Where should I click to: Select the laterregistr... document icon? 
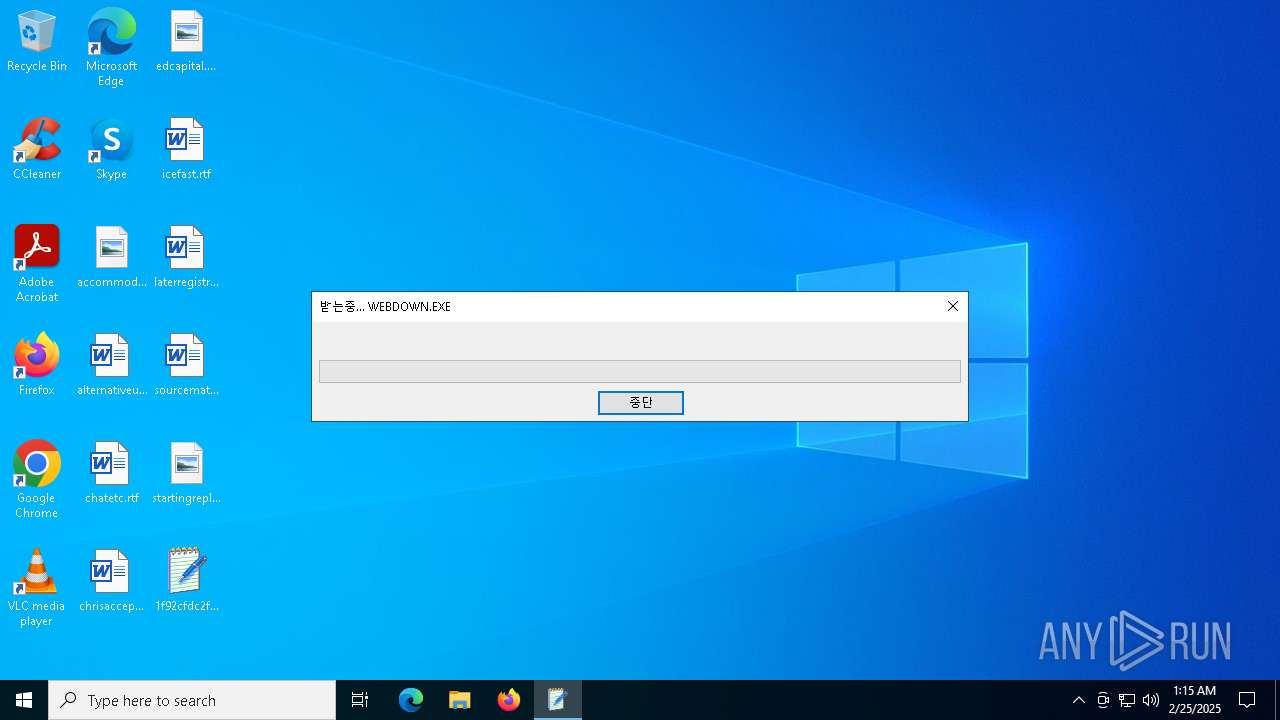click(x=186, y=258)
